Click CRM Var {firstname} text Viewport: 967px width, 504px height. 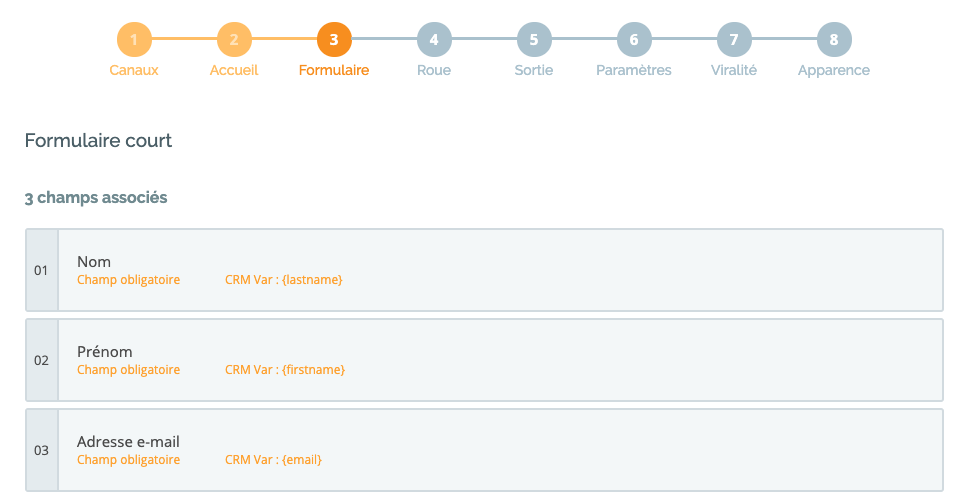coord(285,370)
